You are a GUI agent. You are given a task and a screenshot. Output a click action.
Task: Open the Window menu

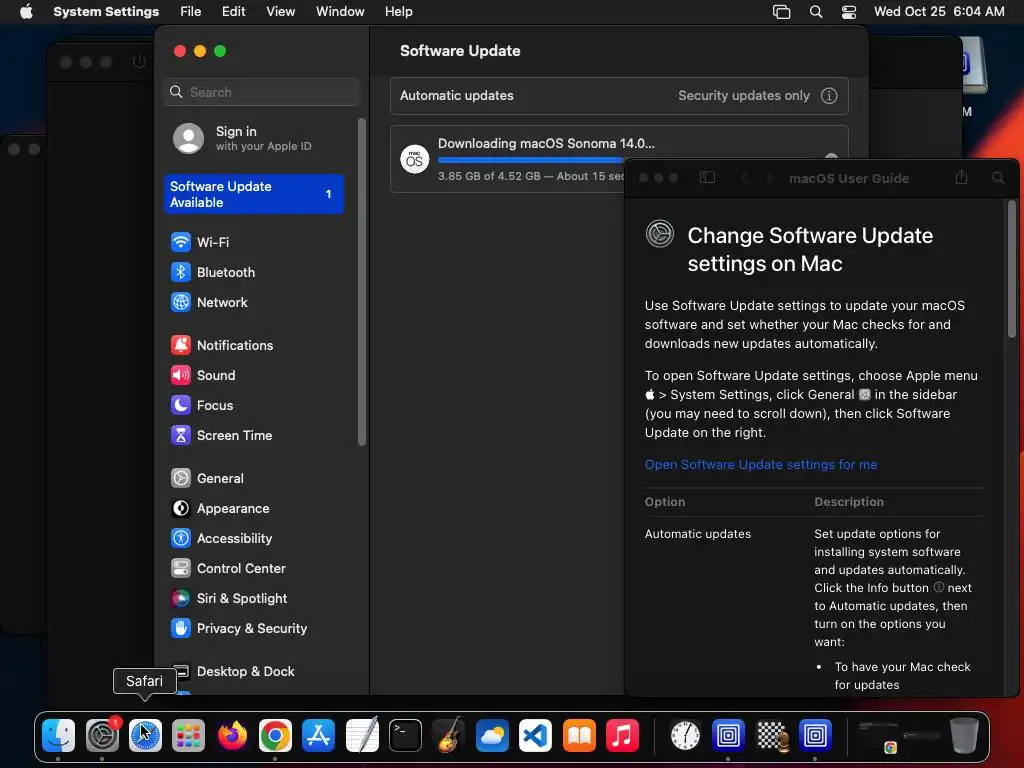pos(340,12)
